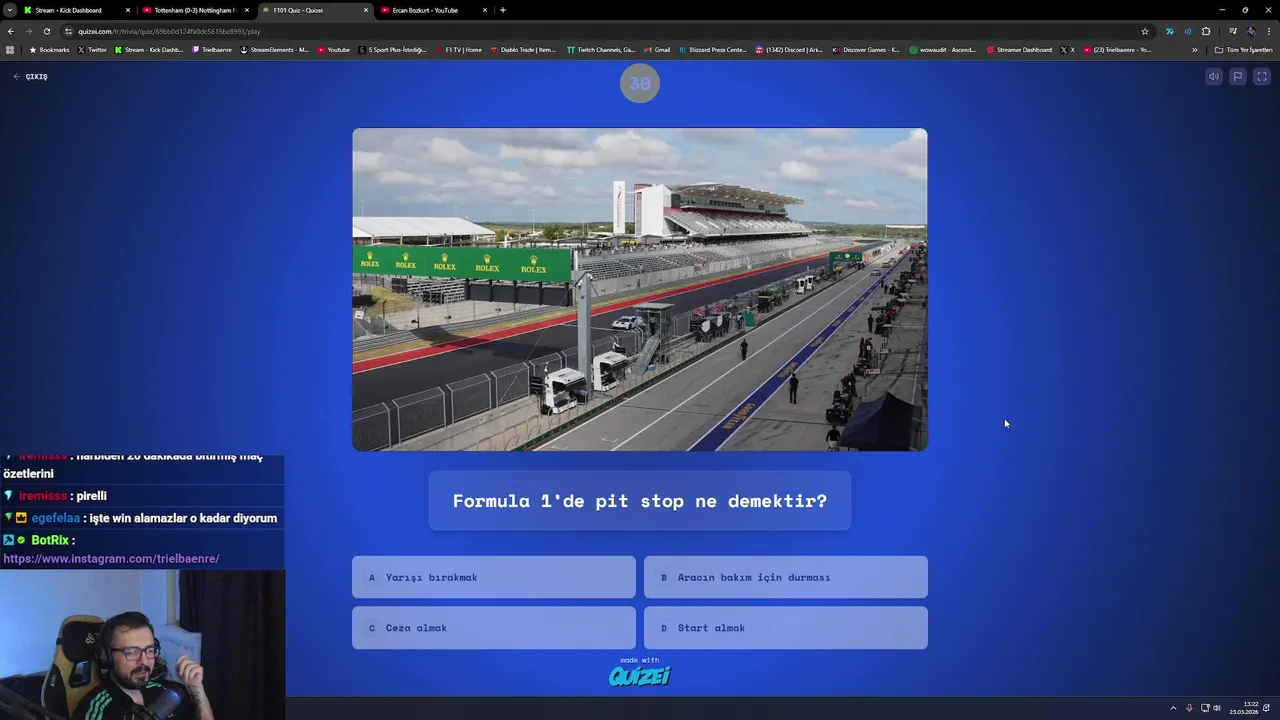Image resolution: width=1280 pixels, height=720 pixels.
Task: Open the Blizzard Press Center bookmark
Action: click(x=713, y=49)
